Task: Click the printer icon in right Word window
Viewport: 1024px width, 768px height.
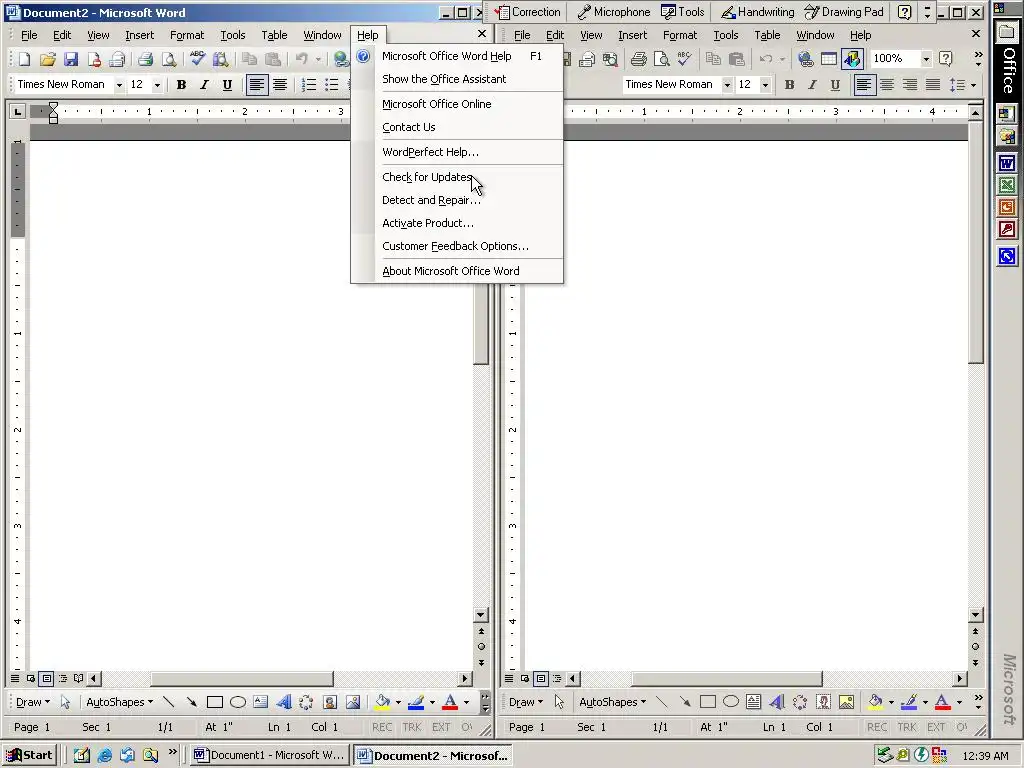Action: click(639, 59)
